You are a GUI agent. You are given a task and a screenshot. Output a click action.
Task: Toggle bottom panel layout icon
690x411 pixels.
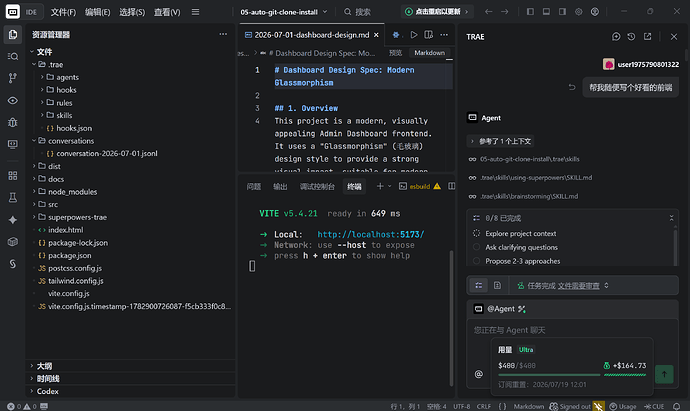click(546, 12)
